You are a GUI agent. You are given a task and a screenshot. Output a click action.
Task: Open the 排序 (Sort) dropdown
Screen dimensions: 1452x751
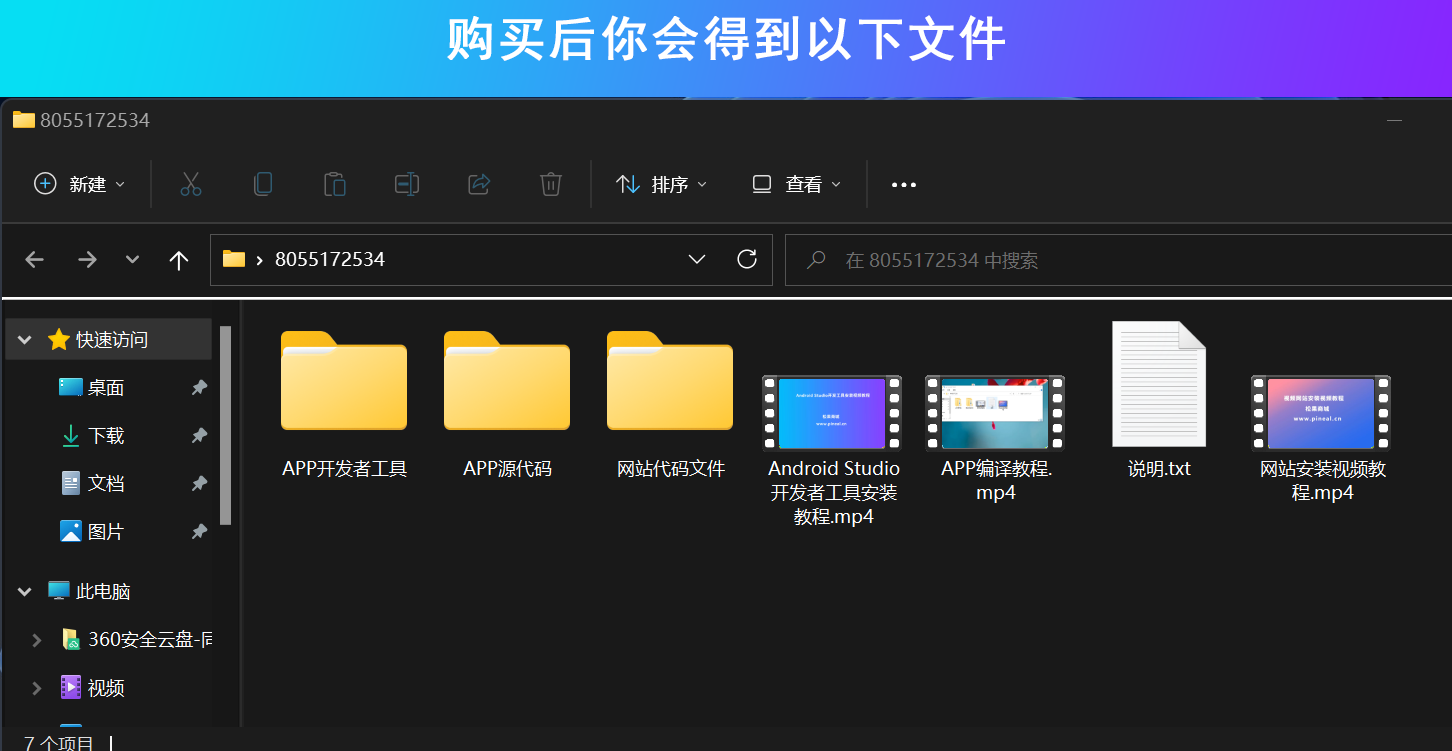click(662, 184)
